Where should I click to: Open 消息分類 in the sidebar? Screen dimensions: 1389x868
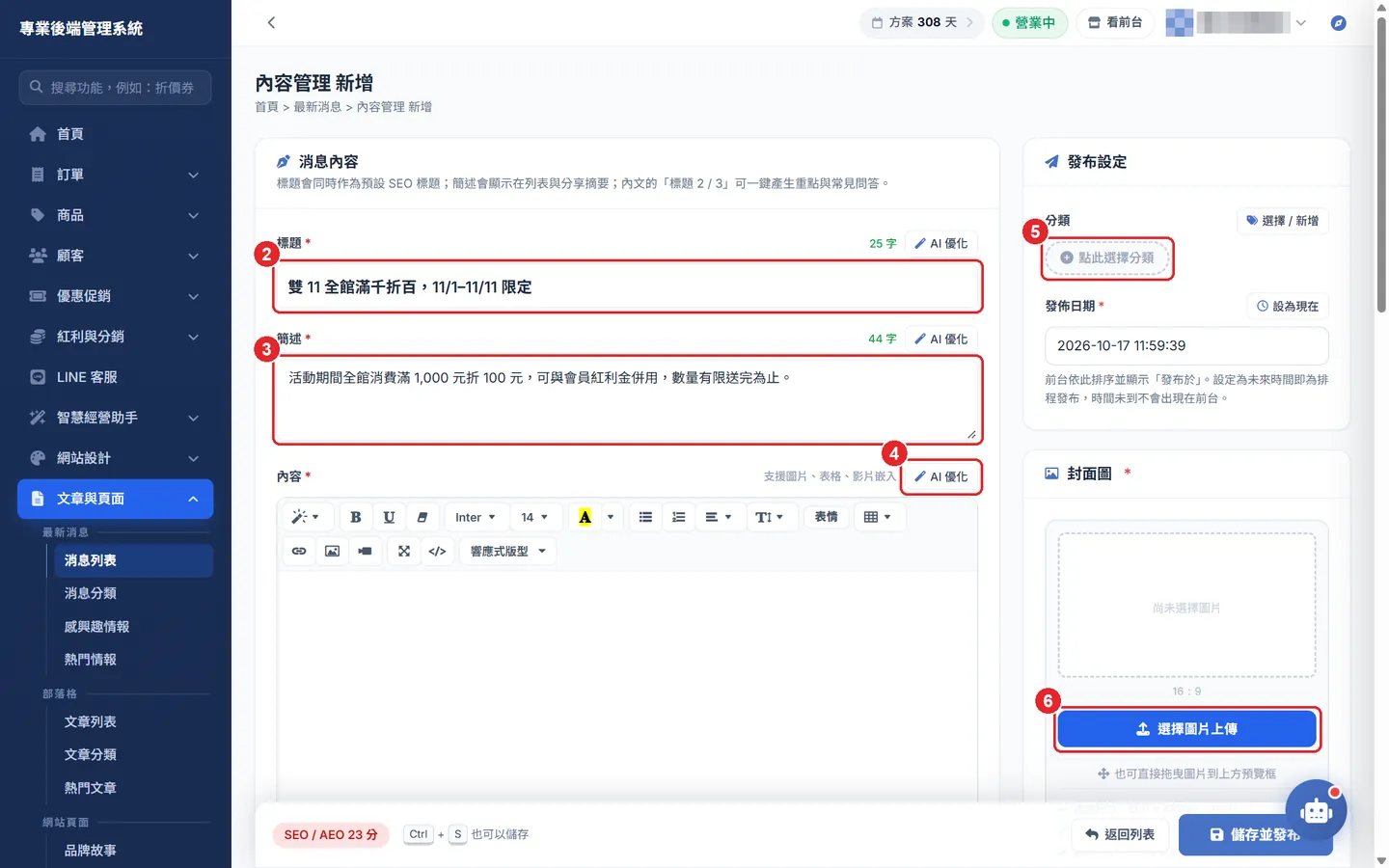91,593
